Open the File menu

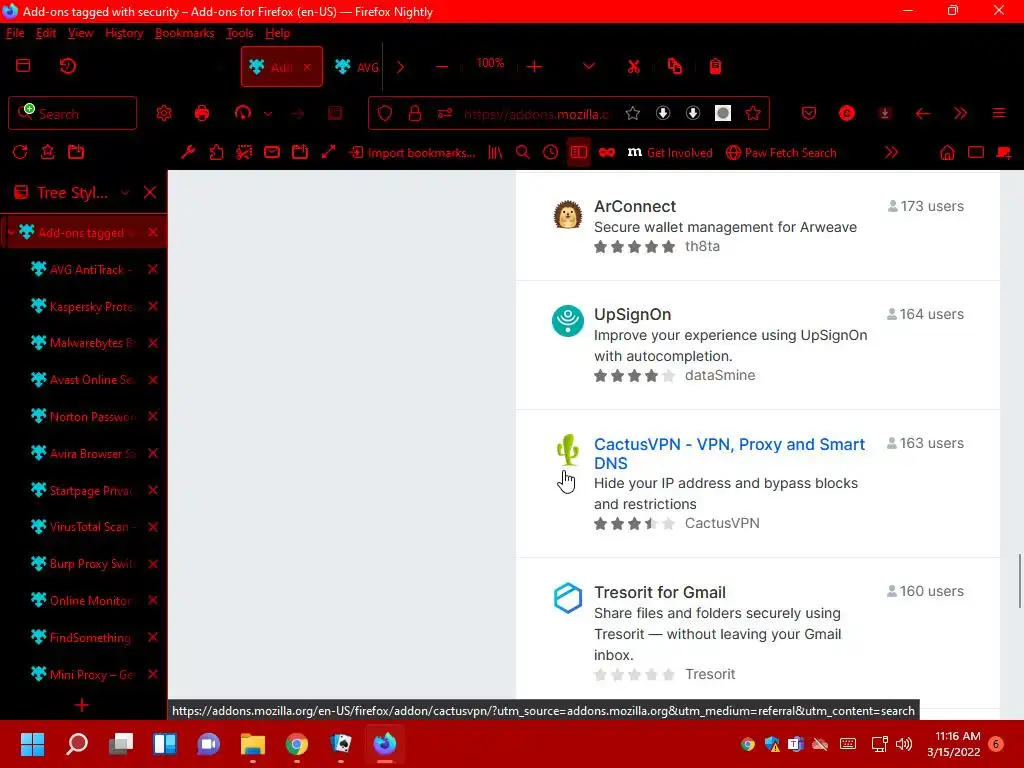(15, 33)
